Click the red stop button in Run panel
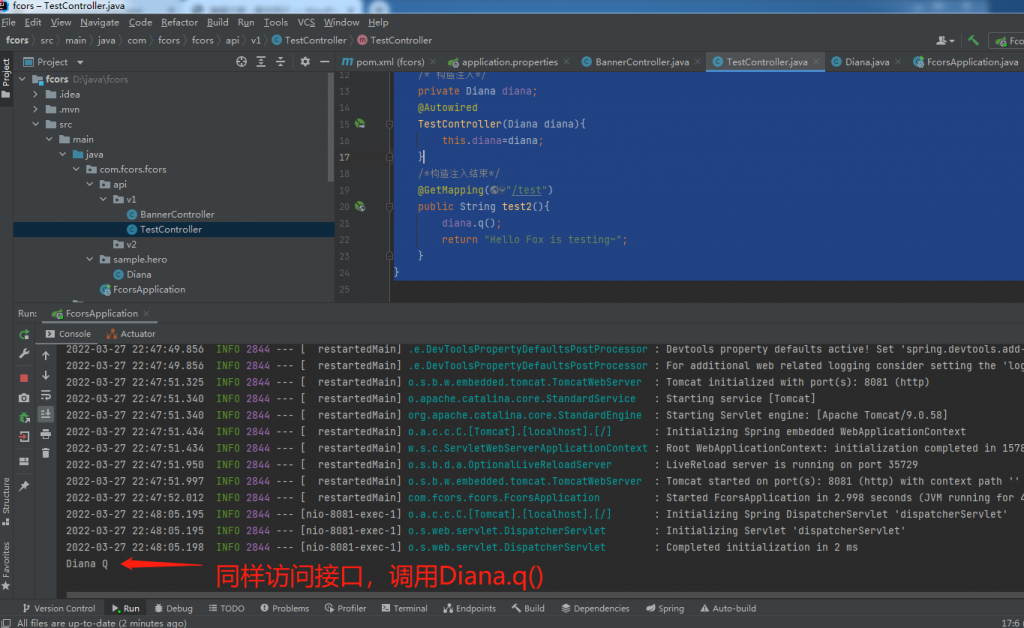 [x=24, y=377]
